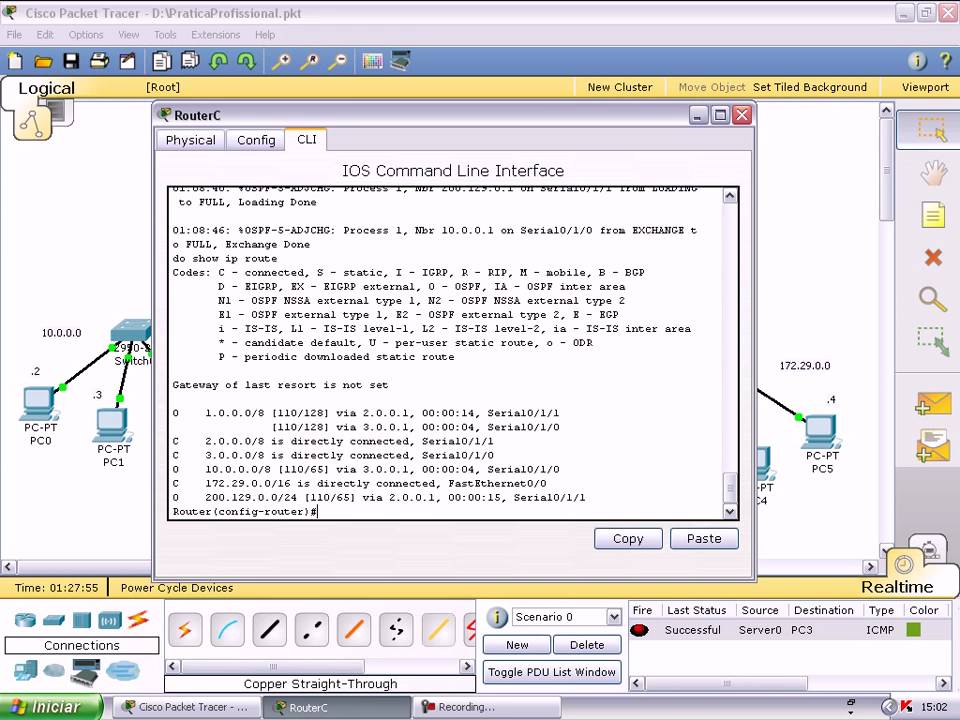Screen dimensions: 960x720
Task: Click the Copy documents toolbar icon
Action: tap(162, 61)
